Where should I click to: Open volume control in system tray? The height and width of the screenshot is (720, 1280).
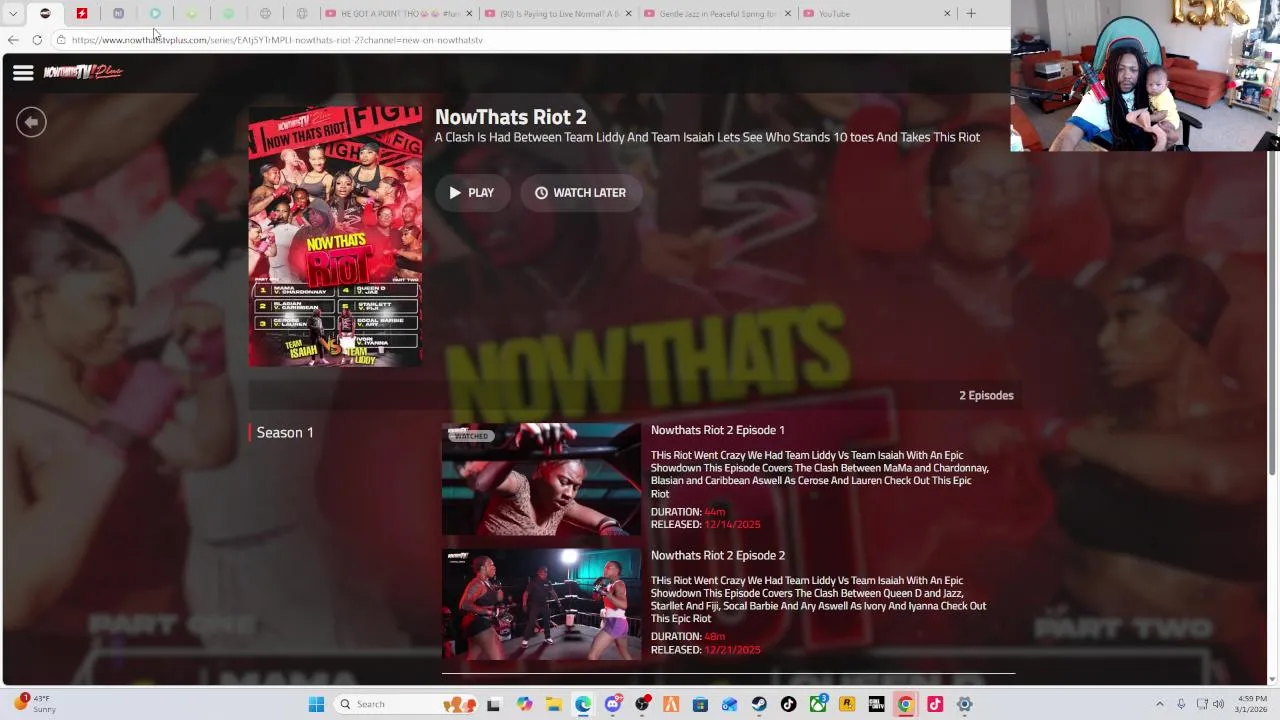coord(1218,704)
